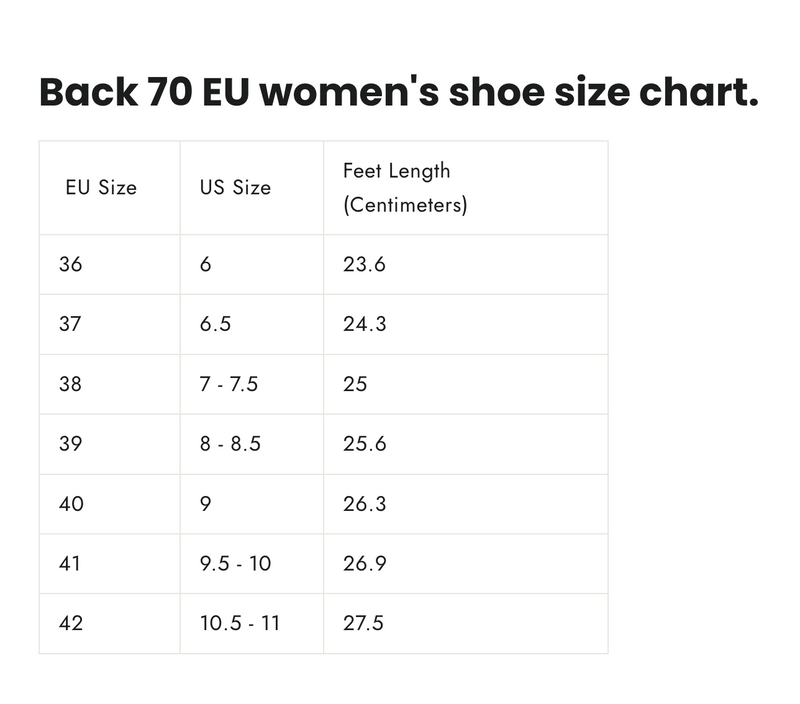Select EU size 41 cell
Viewport: 800px width, 704px height.
click(71, 564)
